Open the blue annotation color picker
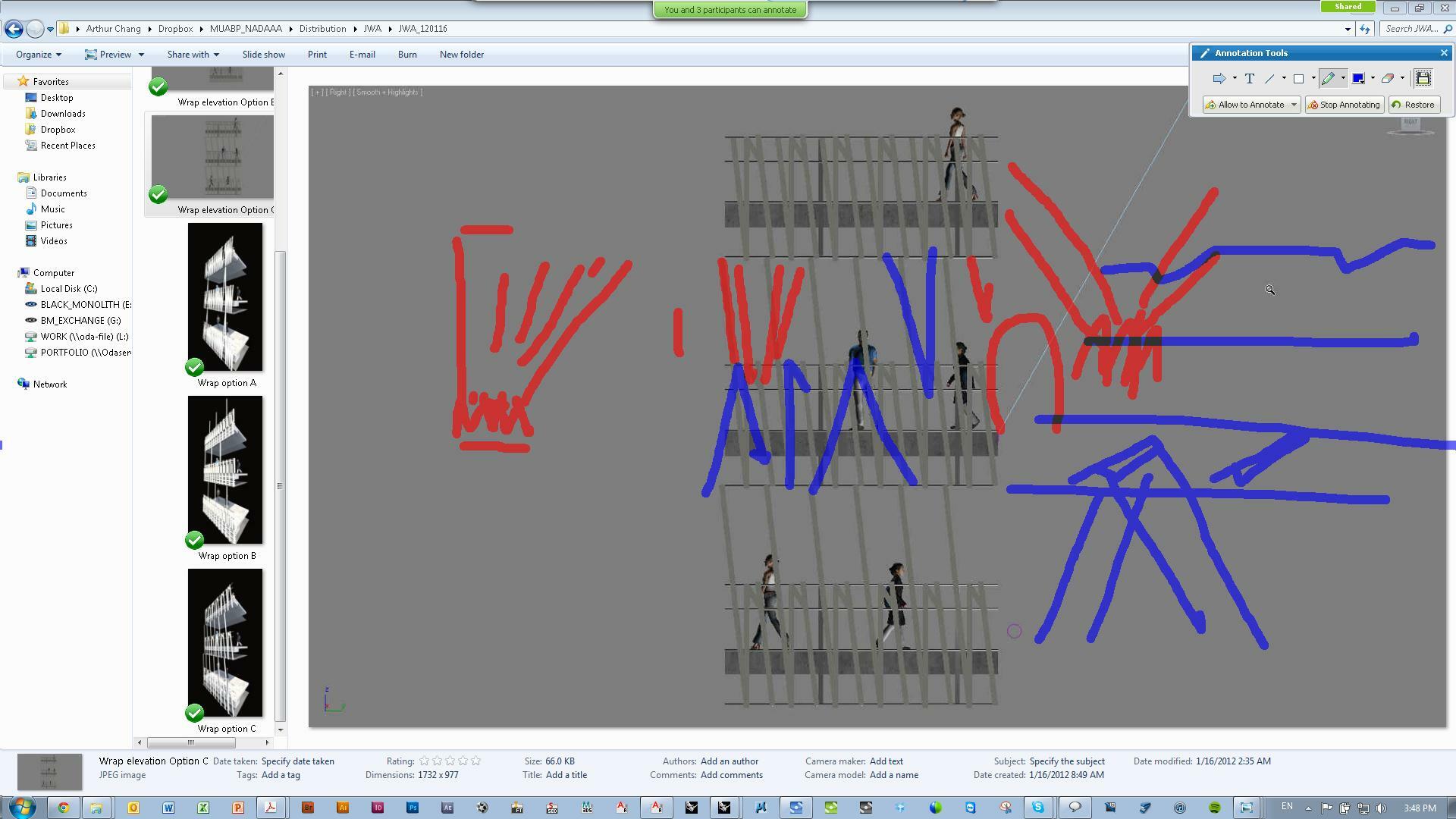 pos(1357,78)
